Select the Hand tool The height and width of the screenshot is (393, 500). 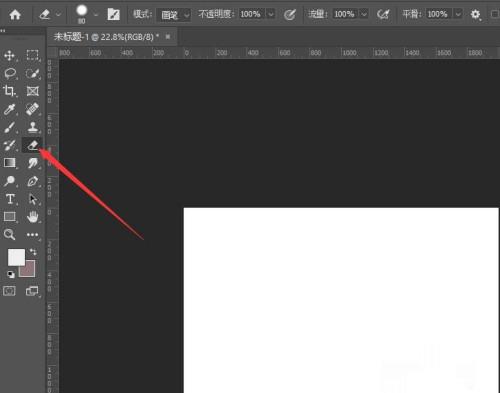32,217
